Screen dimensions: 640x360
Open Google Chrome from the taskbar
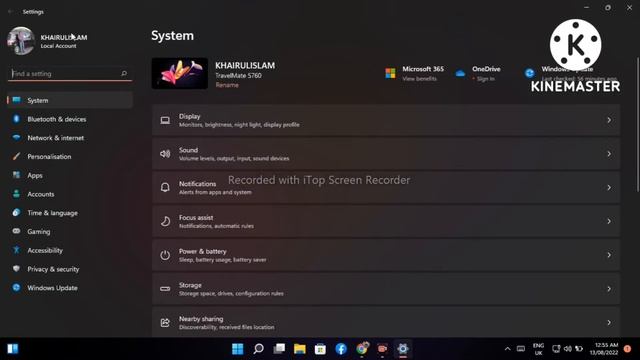pos(362,349)
